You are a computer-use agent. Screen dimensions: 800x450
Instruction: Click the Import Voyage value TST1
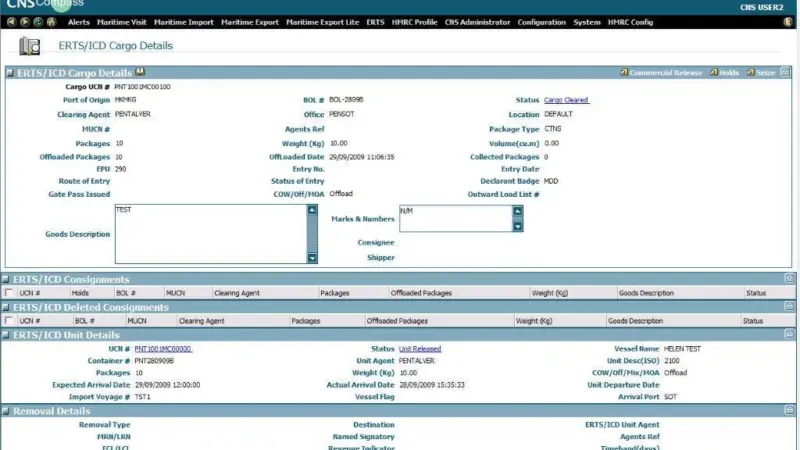(143, 397)
